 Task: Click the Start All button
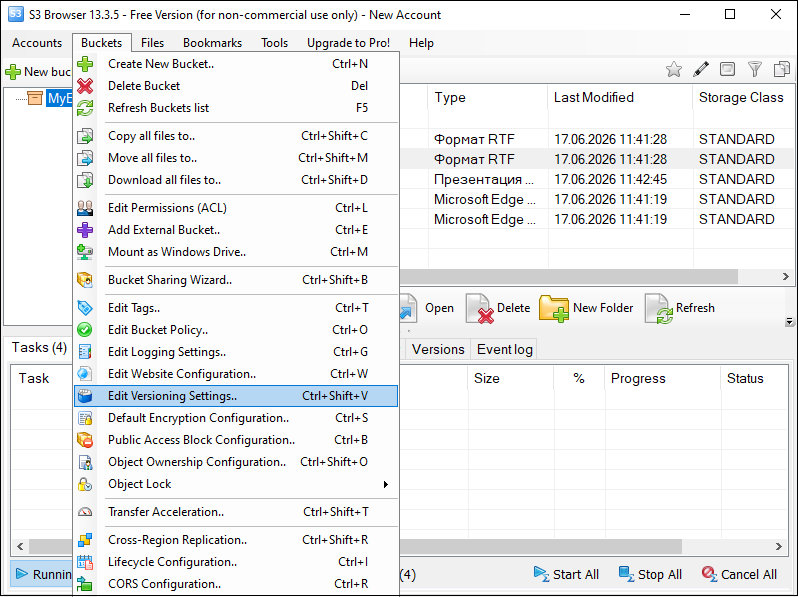566,575
